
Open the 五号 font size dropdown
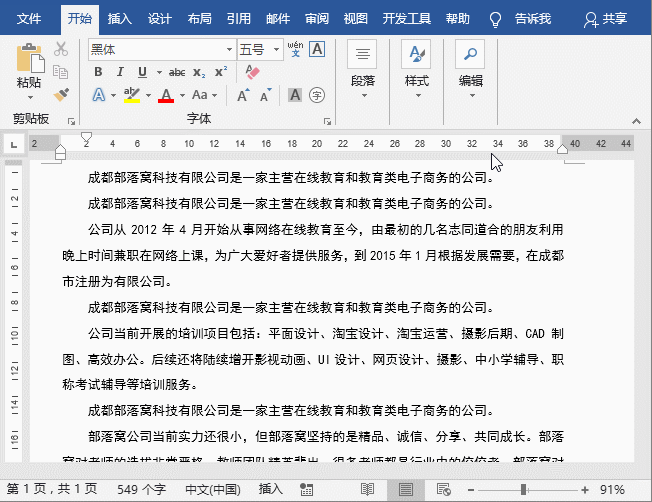tap(274, 49)
